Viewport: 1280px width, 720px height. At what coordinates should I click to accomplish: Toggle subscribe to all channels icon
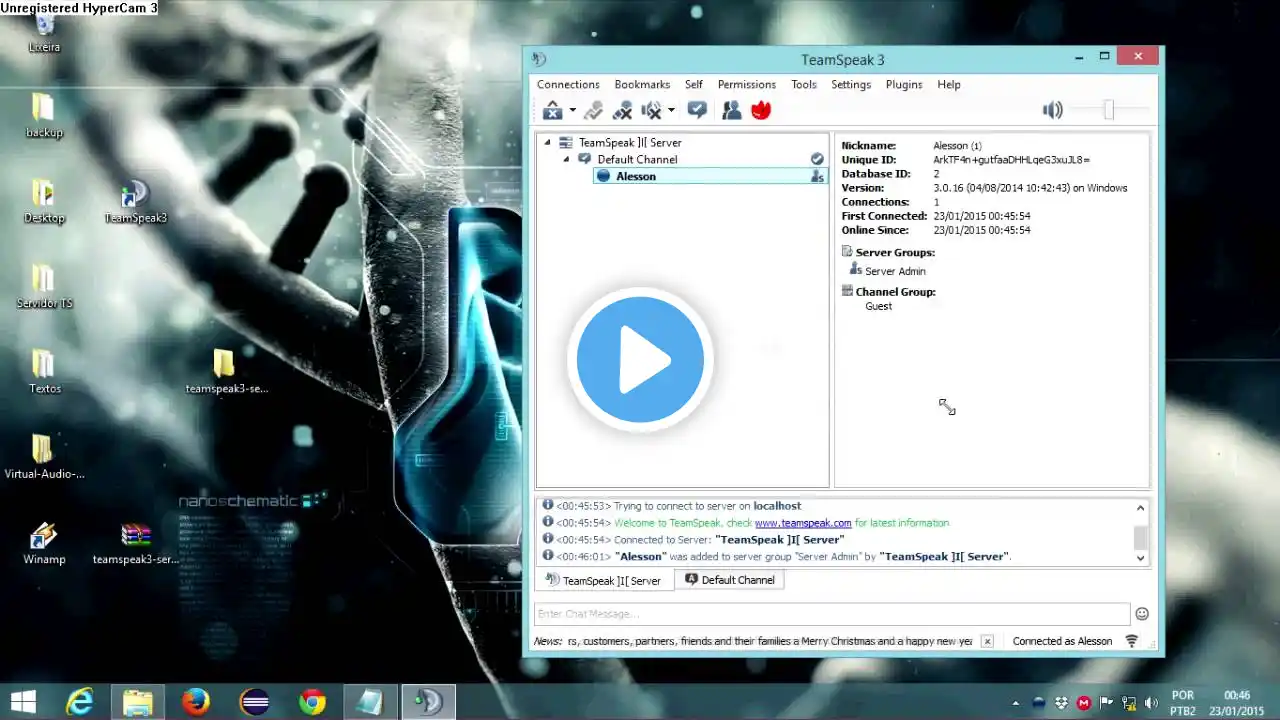pos(697,110)
